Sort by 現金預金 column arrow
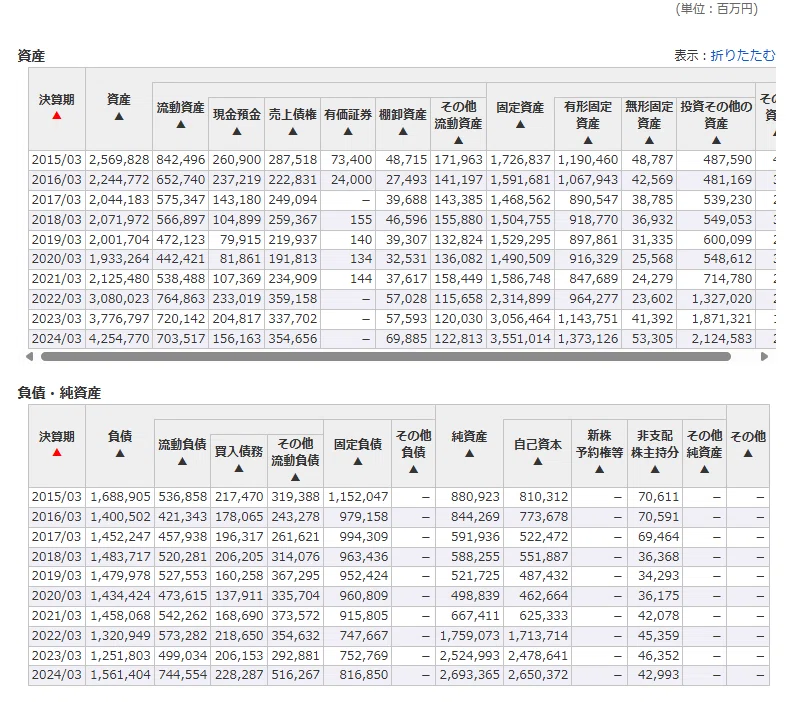 tap(237, 132)
